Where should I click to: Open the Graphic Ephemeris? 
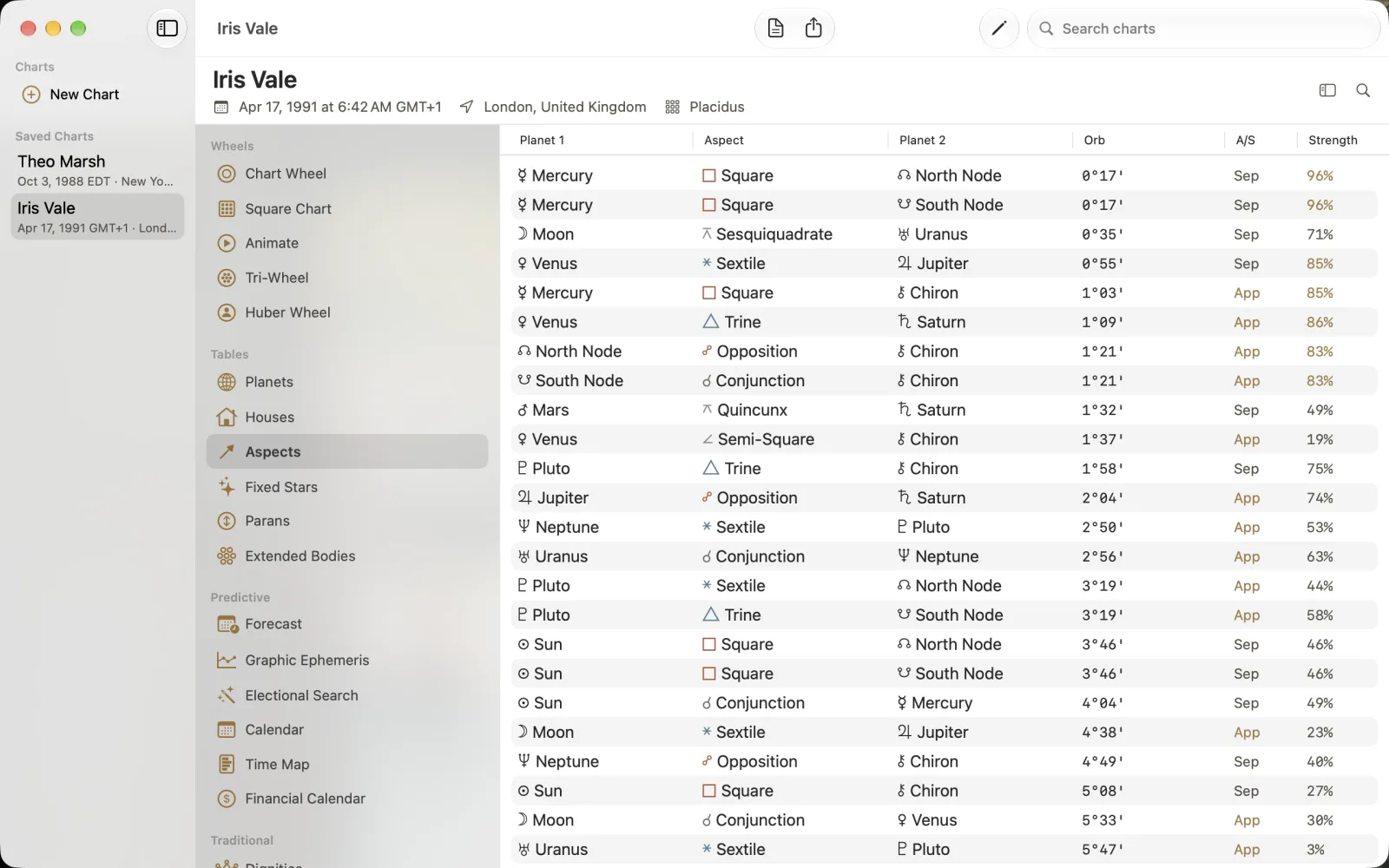coord(347,660)
